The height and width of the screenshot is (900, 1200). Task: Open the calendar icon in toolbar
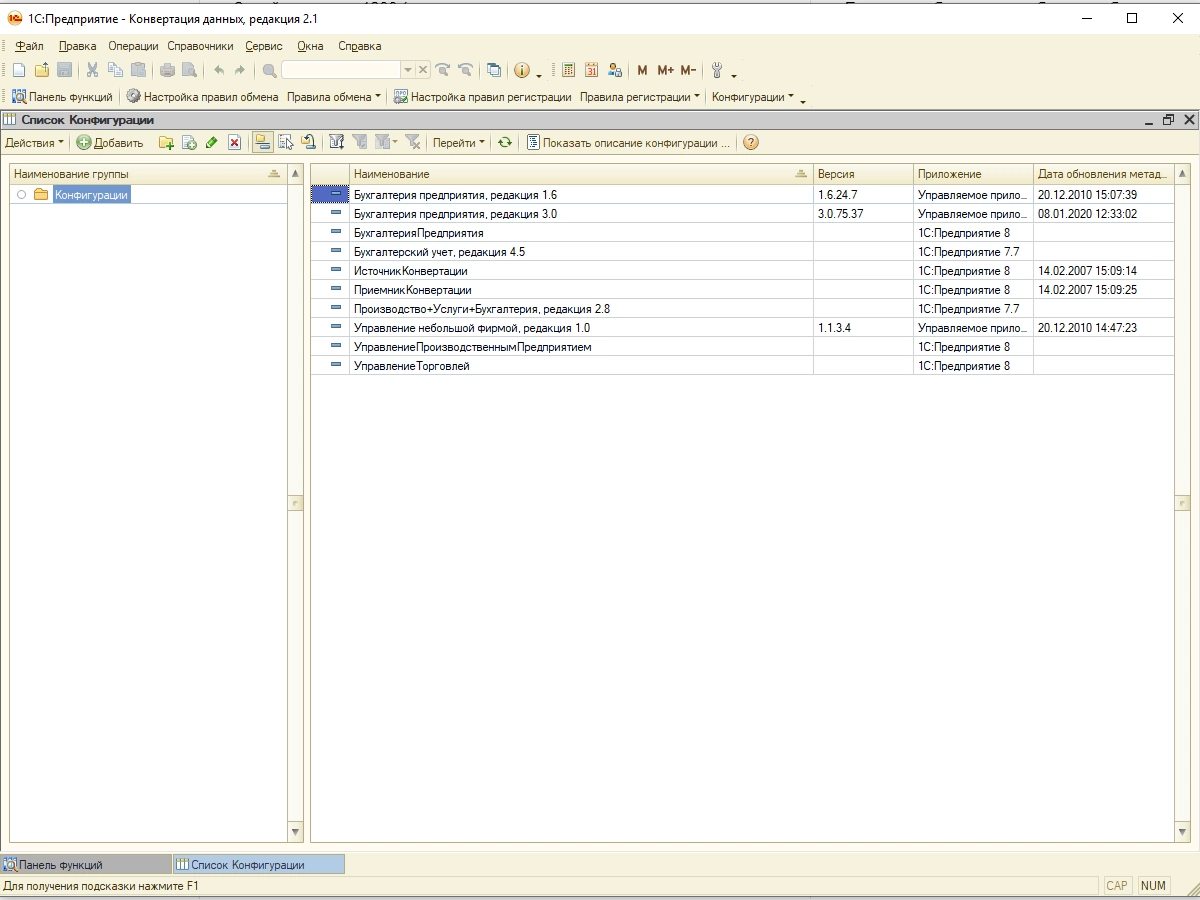click(591, 70)
